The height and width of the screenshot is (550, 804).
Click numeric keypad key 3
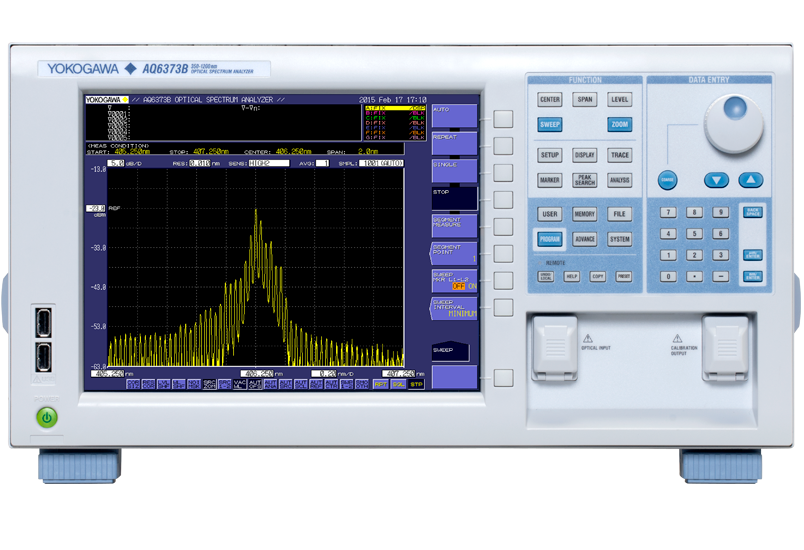coord(720,255)
